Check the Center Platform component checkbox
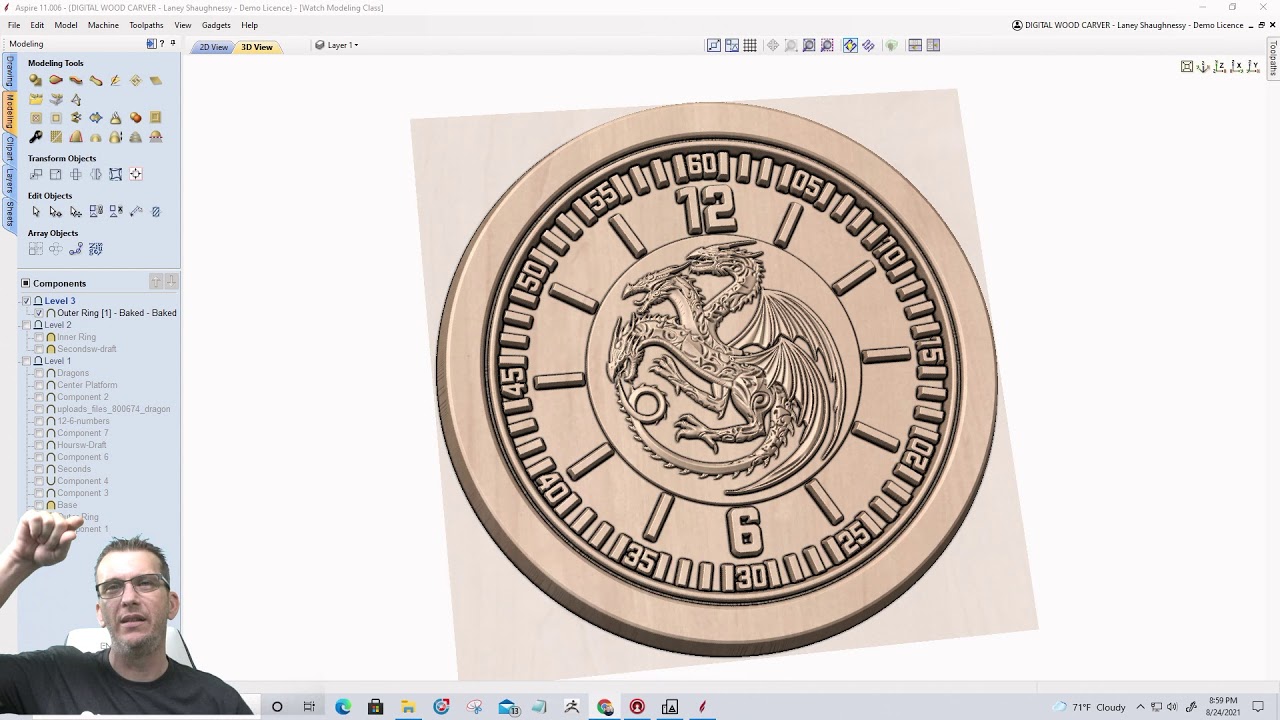The image size is (1280, 720). point(39,385)
